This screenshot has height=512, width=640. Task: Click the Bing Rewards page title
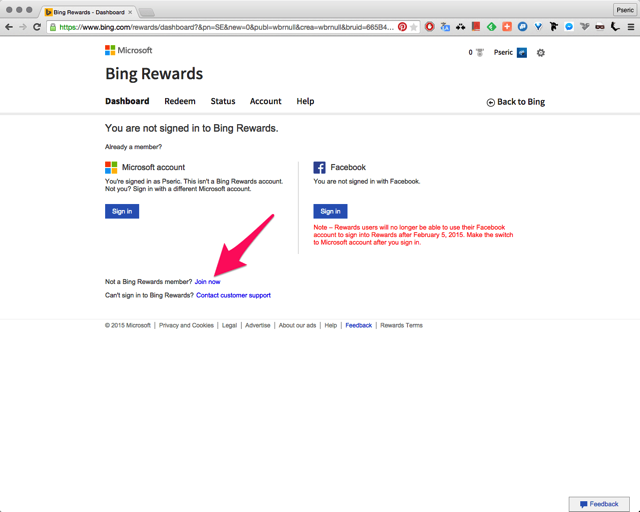click(x=154, y=74)
